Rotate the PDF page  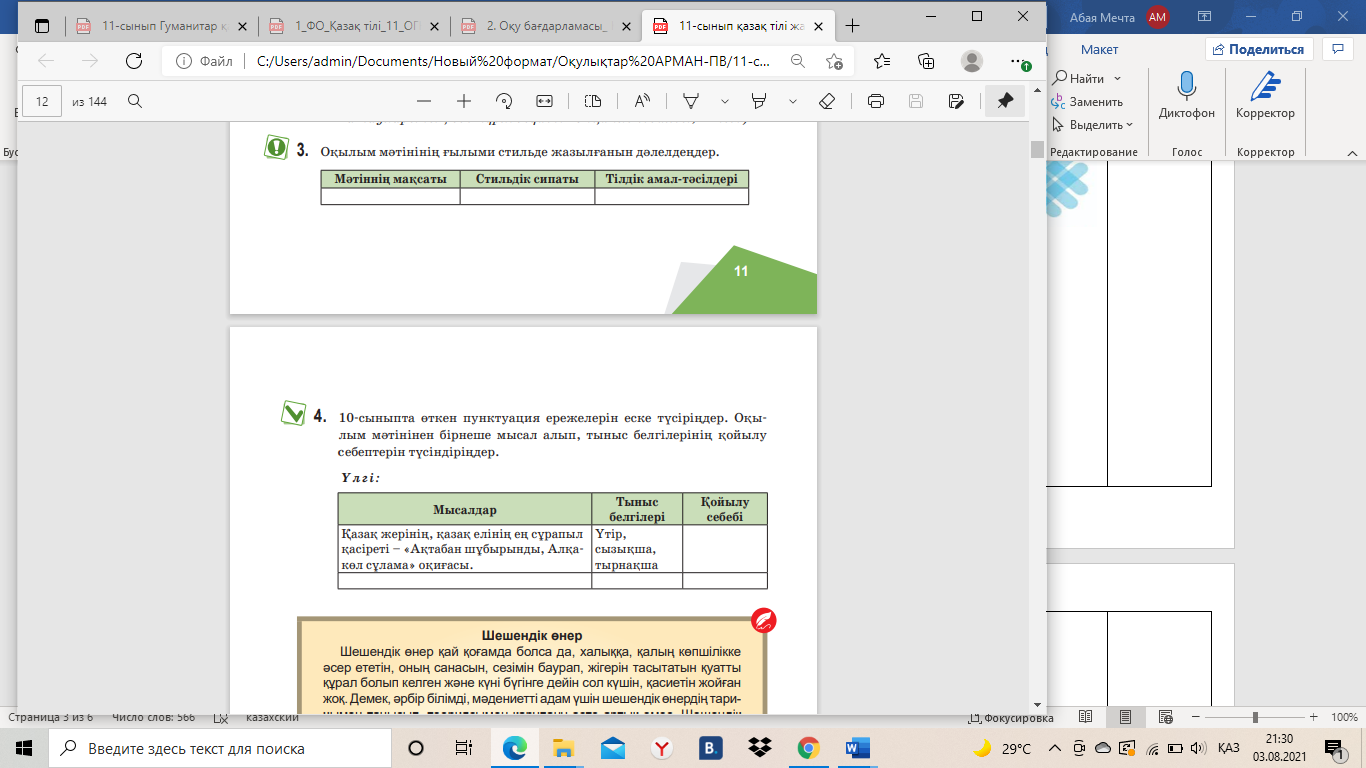(x=504, y=101)
